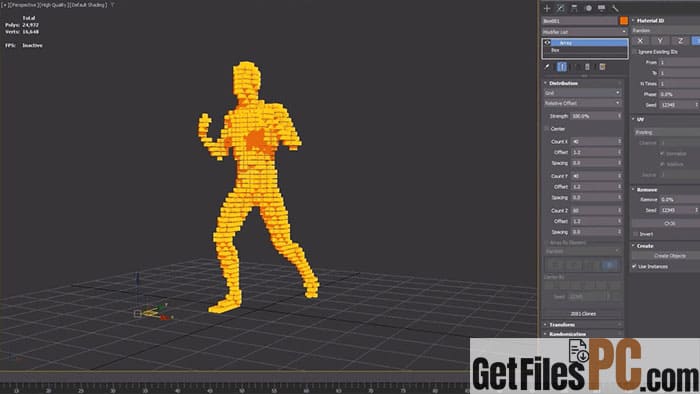Image resolution: width=700 pixels, height=394 pixels.
Task: Click the Phase value field
Action: (679, 95)
